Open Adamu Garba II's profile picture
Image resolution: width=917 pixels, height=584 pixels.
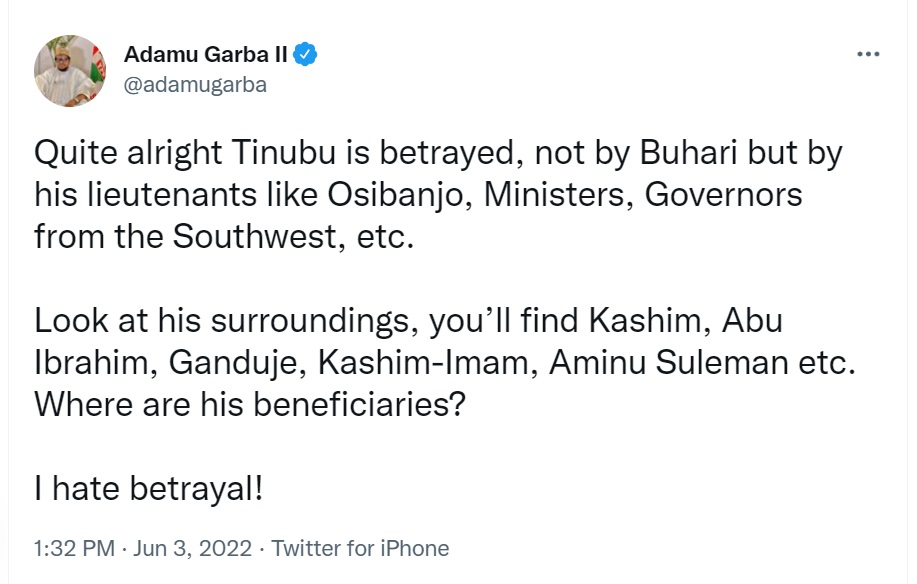coord(70,70)
